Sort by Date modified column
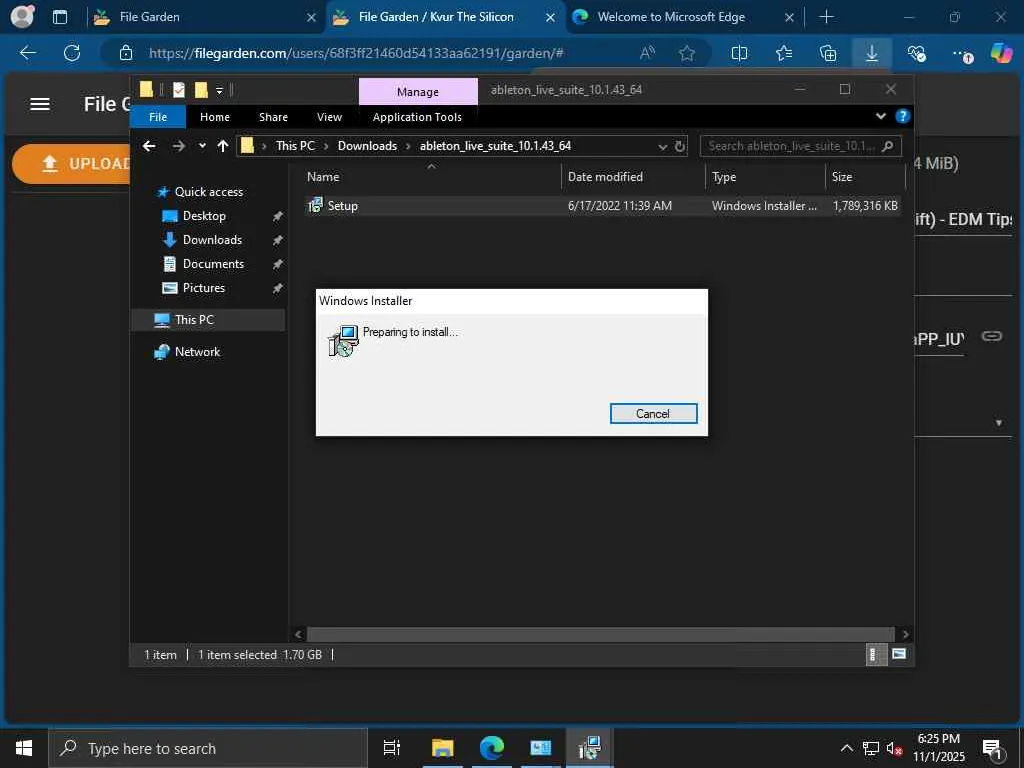The height and width of the screenshot is (768, 1024). coord(633,177)
